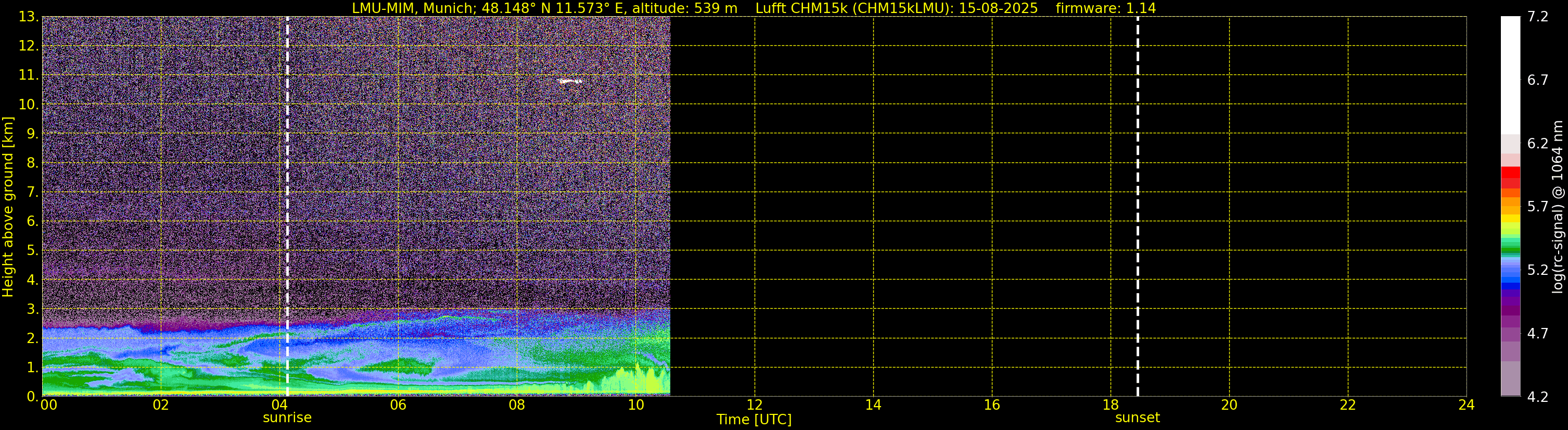Click the height axis tick label 12
The height and width of the screenshot is (430, 1568).
point(28,46)
